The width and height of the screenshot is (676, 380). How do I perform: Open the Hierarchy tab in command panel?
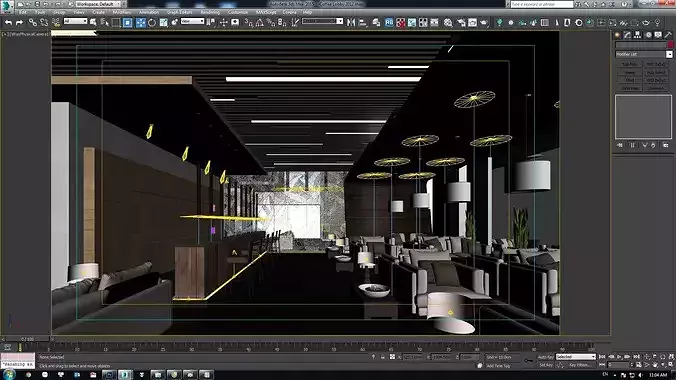tap(638, 35)
